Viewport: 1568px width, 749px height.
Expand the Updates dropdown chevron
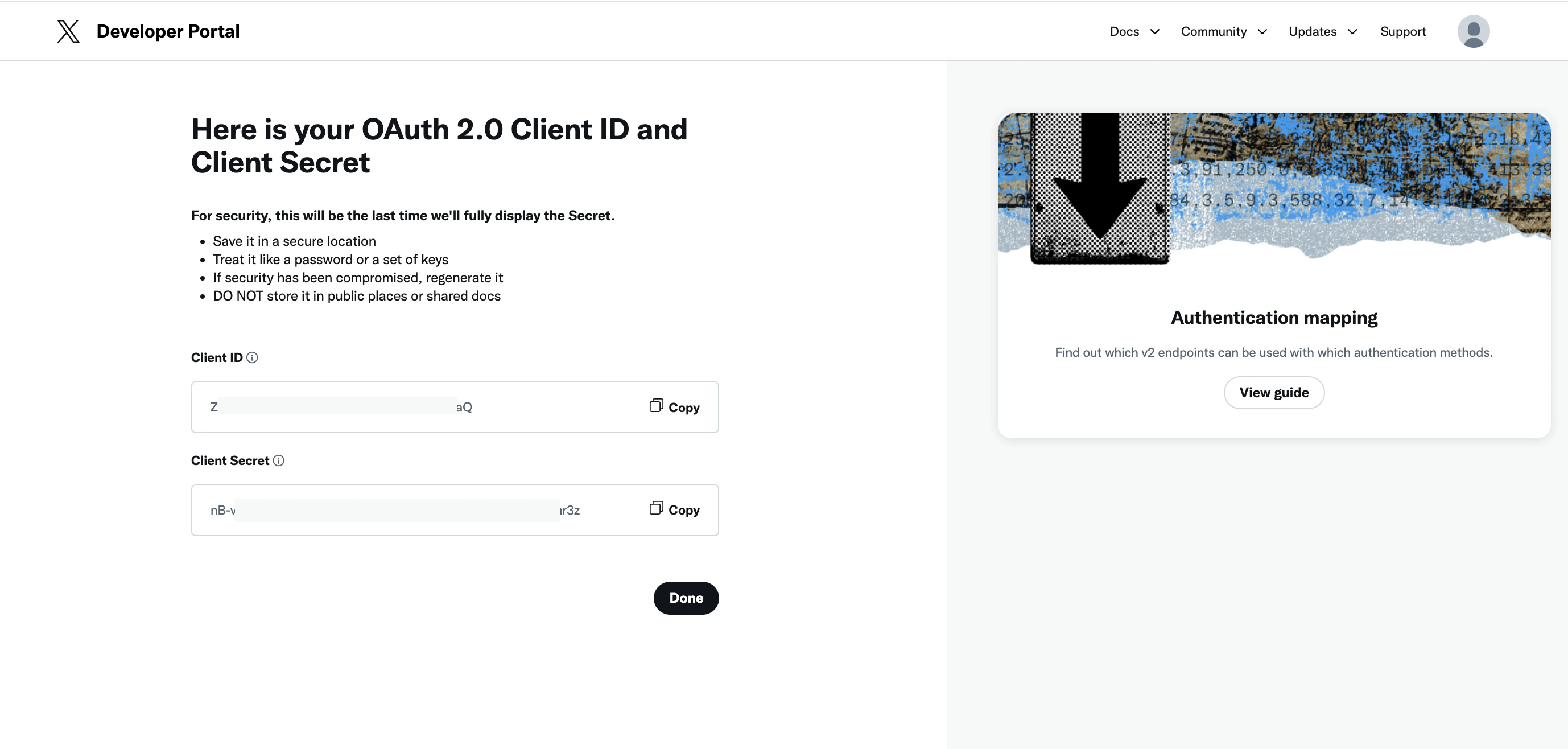coord(1352,32)
